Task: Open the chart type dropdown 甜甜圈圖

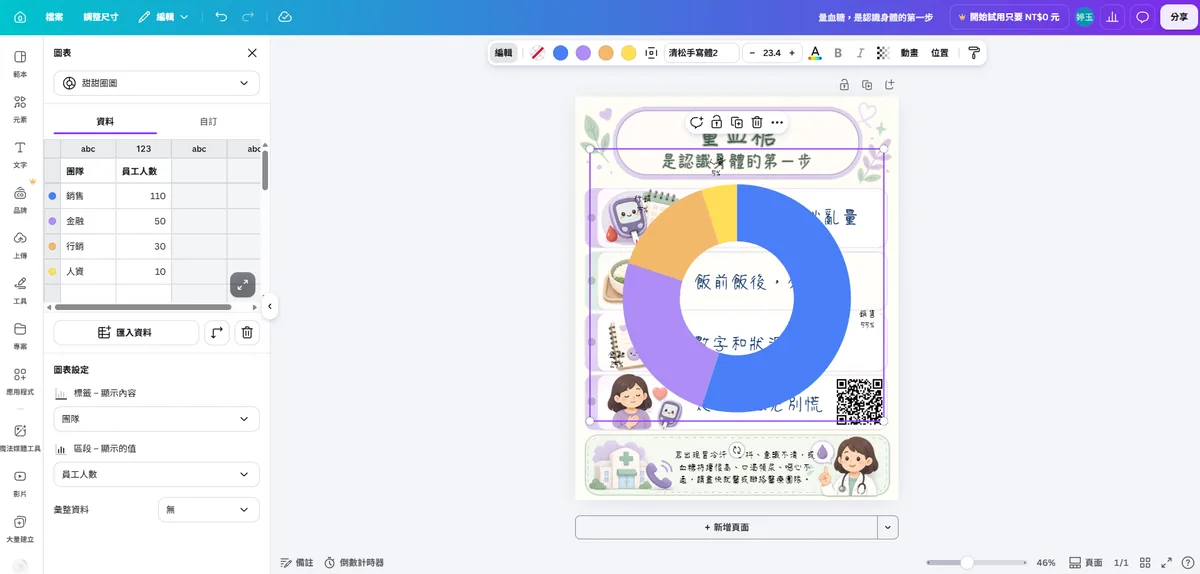Action: tap(156, 83)
